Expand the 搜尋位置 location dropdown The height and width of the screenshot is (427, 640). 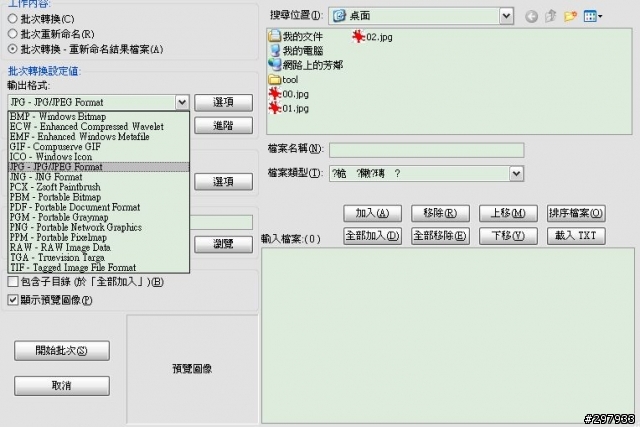click(x=506, y=16)
